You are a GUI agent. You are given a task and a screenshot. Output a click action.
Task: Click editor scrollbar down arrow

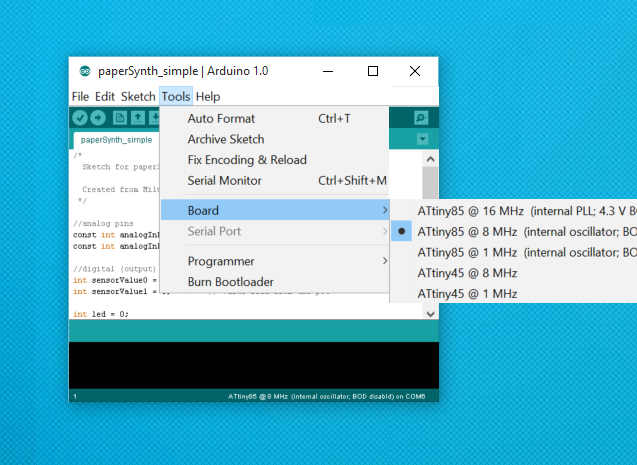click(x=431, y=314)
